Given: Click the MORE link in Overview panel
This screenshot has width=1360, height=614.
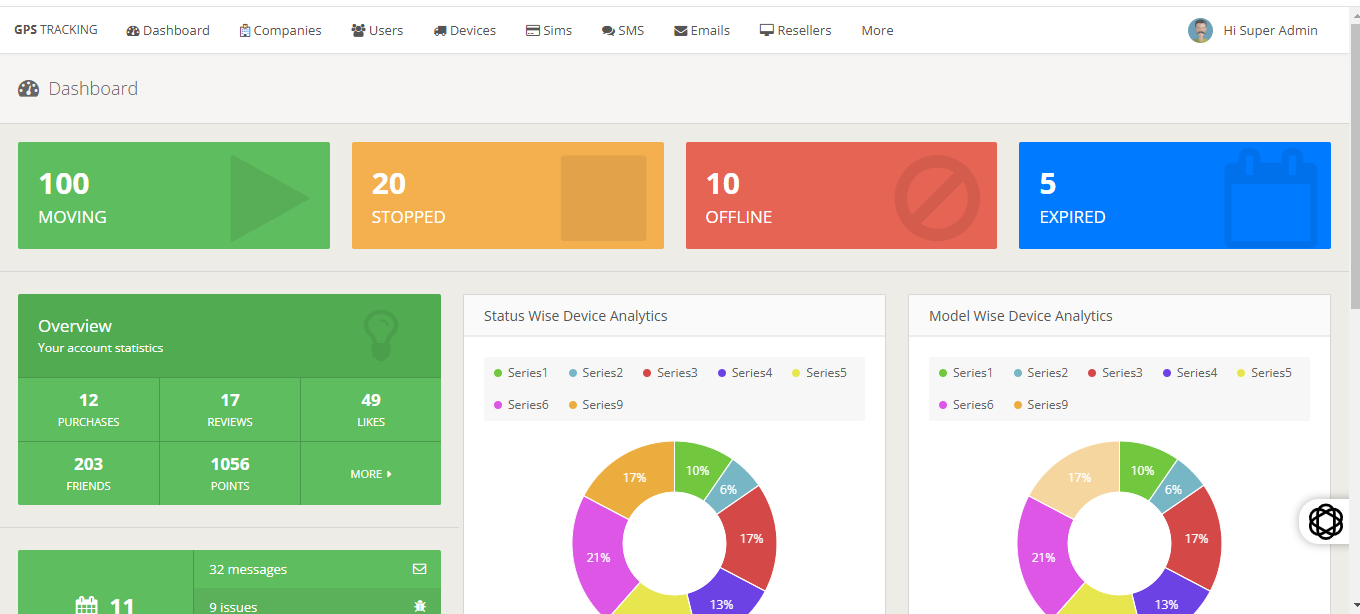Looking at the screenshot, I should pos(371,474).
